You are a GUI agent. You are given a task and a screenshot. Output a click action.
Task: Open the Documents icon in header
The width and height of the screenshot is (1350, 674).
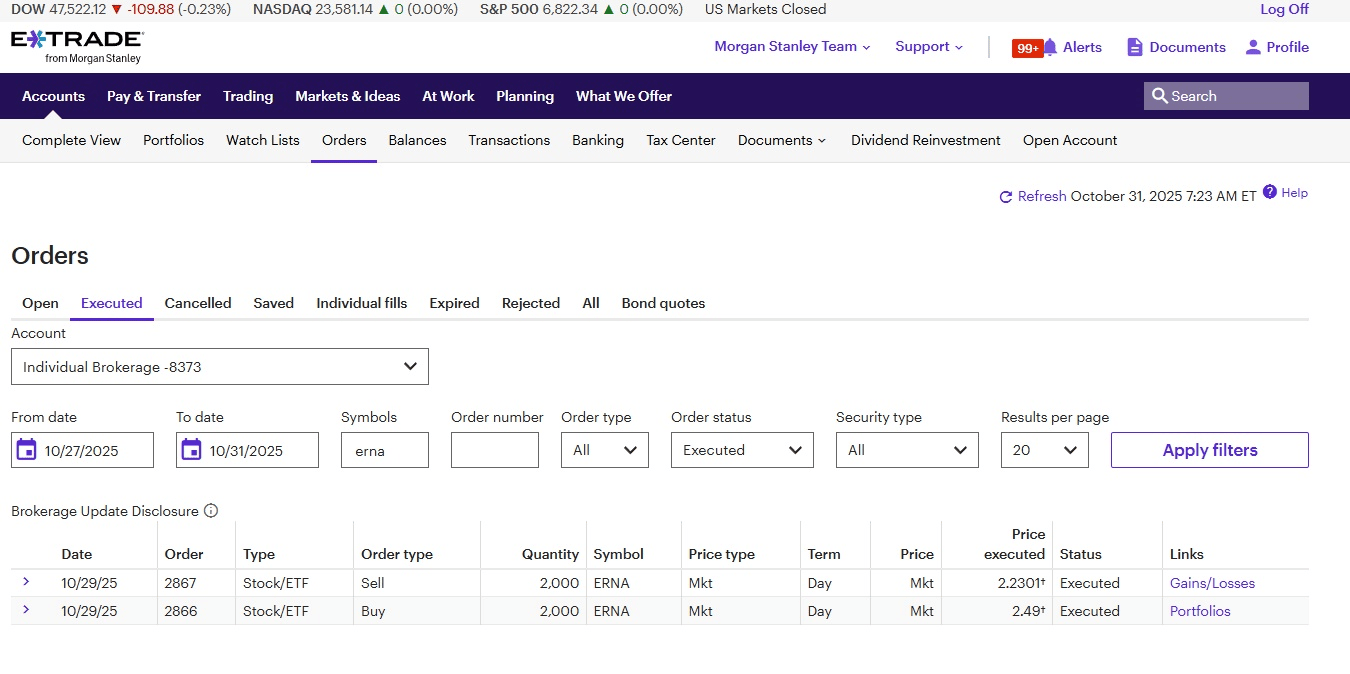point(1134,47)
